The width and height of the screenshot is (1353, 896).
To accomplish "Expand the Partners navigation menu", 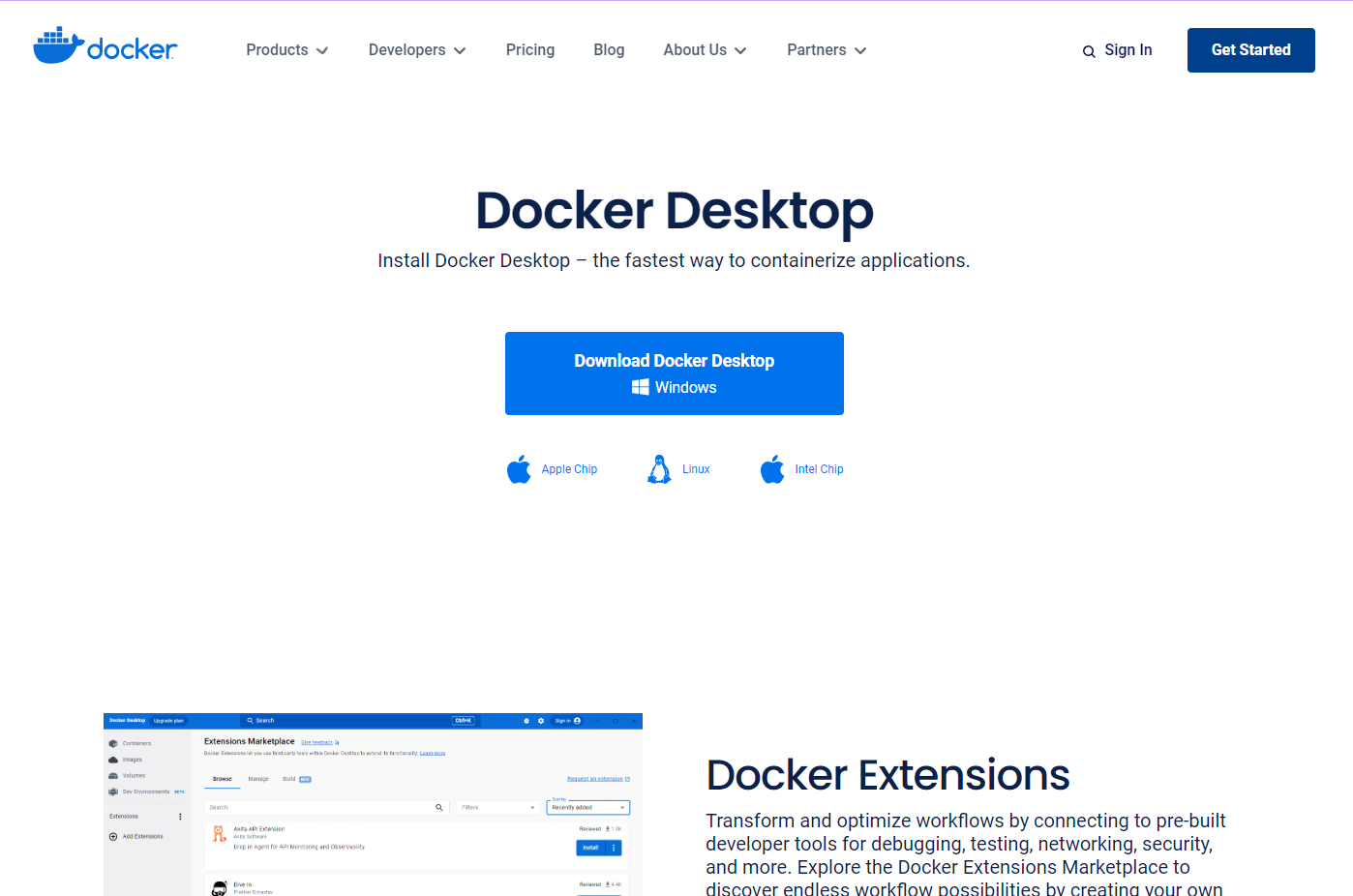I will point(827,50).
